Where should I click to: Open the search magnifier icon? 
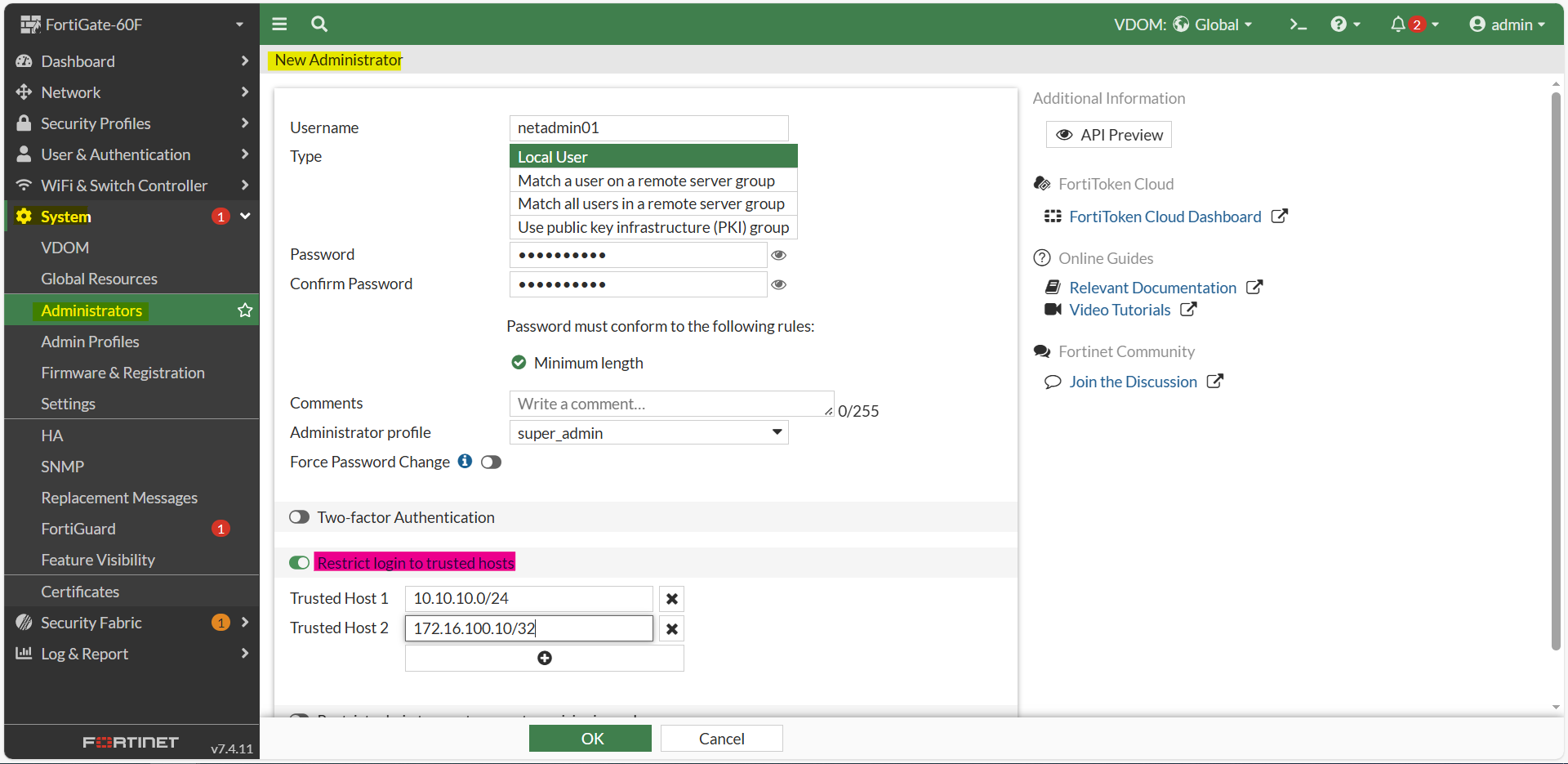click(x=319, y=24)
